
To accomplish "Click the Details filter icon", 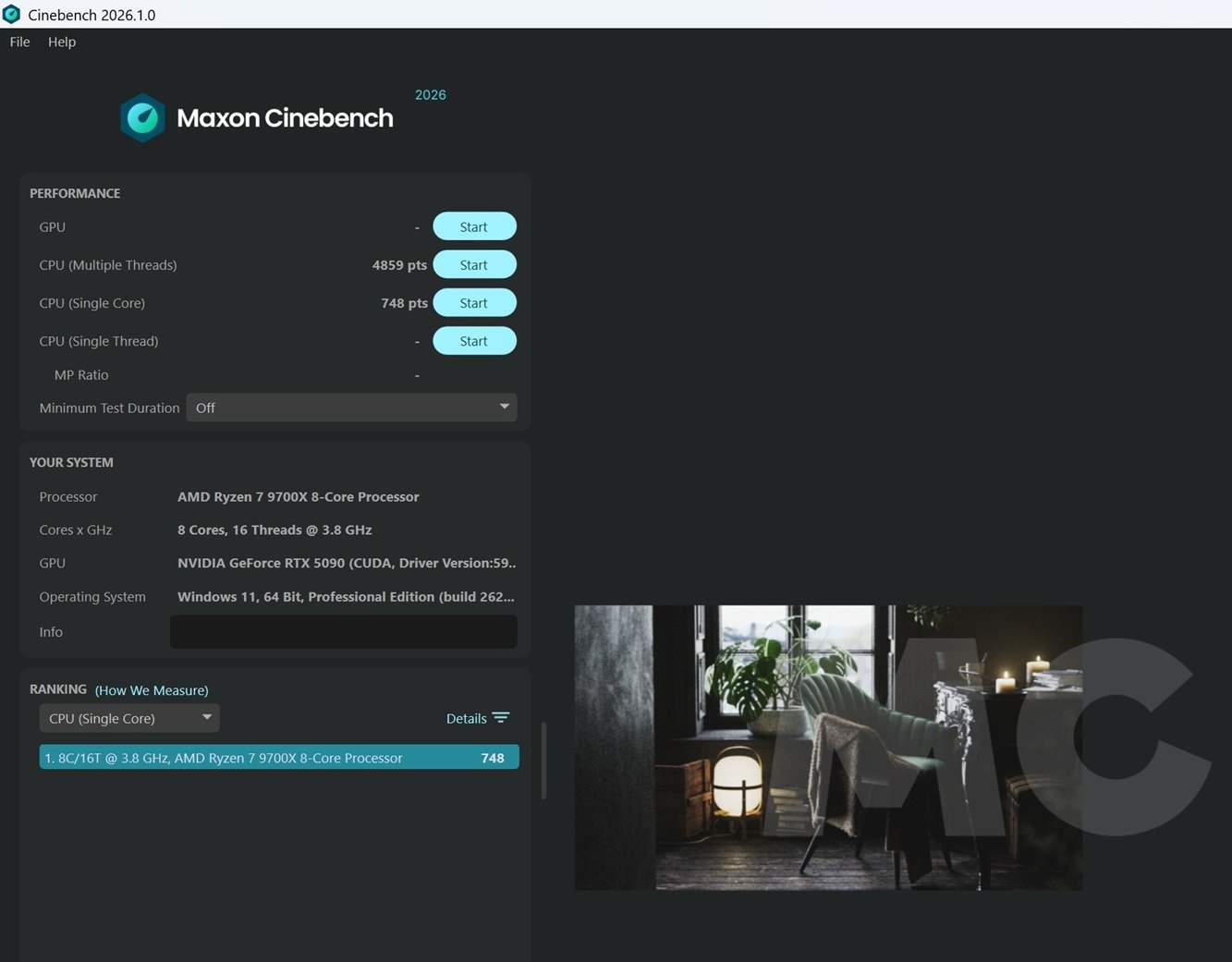I will [501, 718].
